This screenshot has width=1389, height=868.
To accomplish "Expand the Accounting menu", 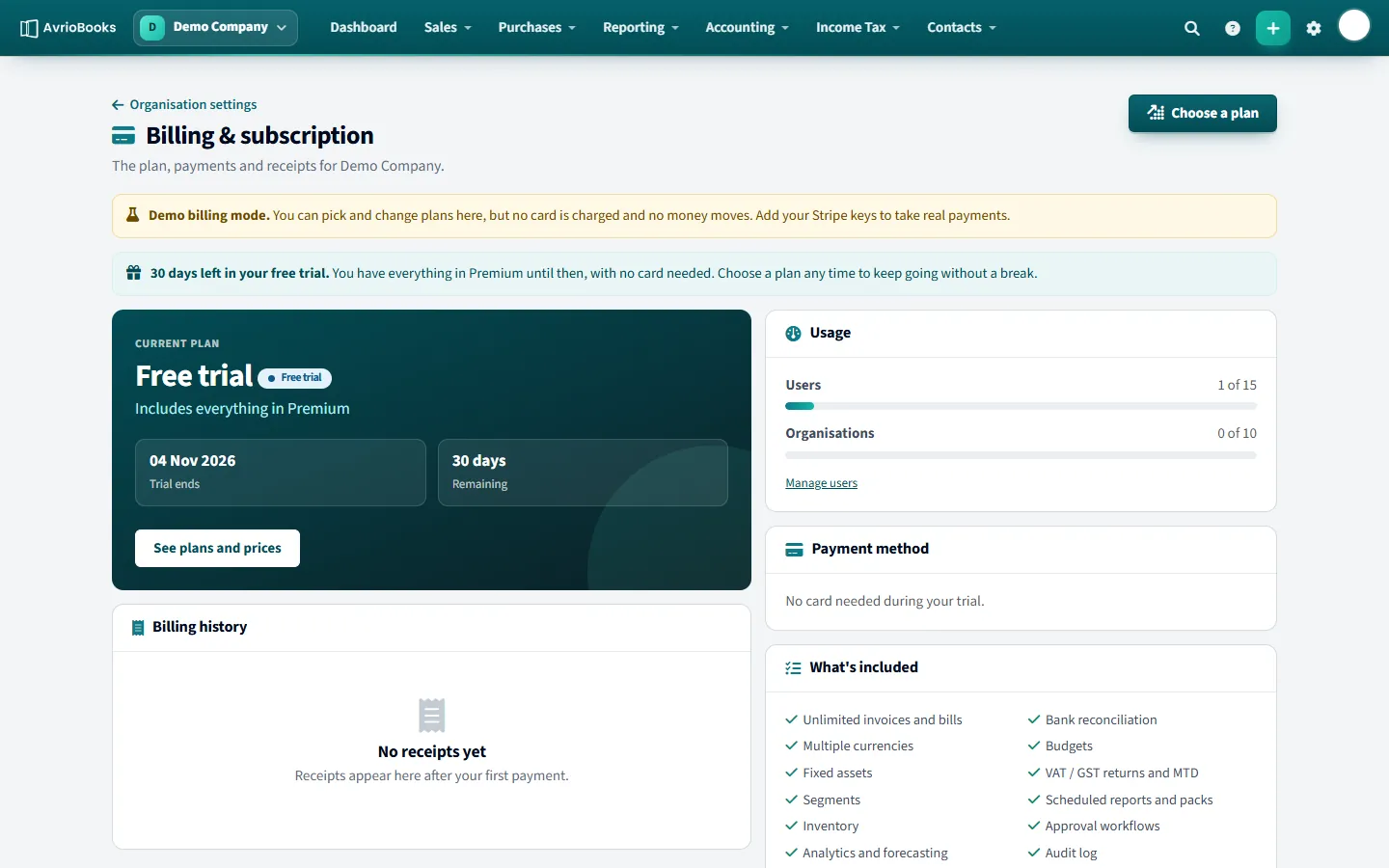I will [748, 28].
